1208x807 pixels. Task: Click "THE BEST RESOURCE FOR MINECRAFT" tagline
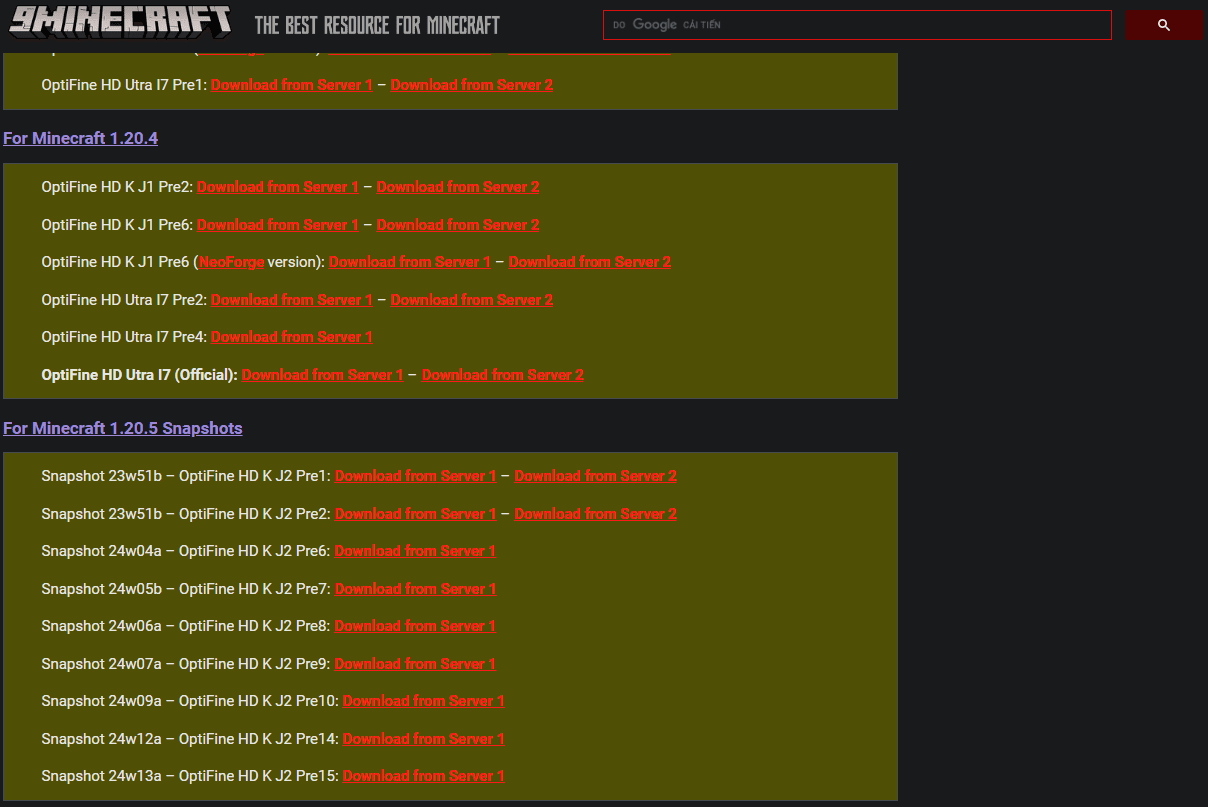click(377, 25)
